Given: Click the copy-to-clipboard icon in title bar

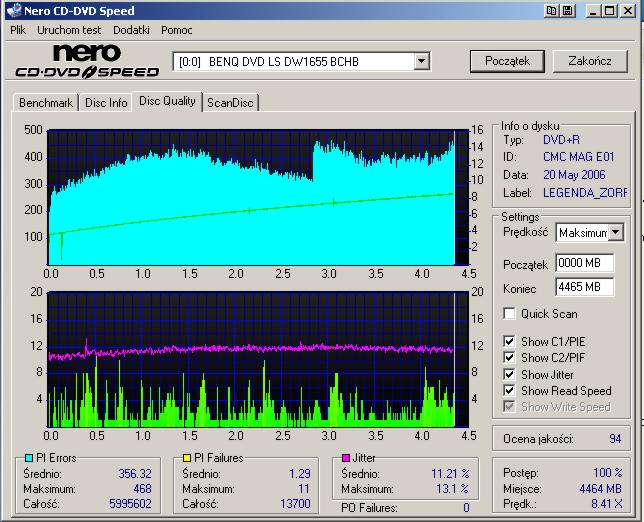Looking at the screenshot, I should point(551,11).
